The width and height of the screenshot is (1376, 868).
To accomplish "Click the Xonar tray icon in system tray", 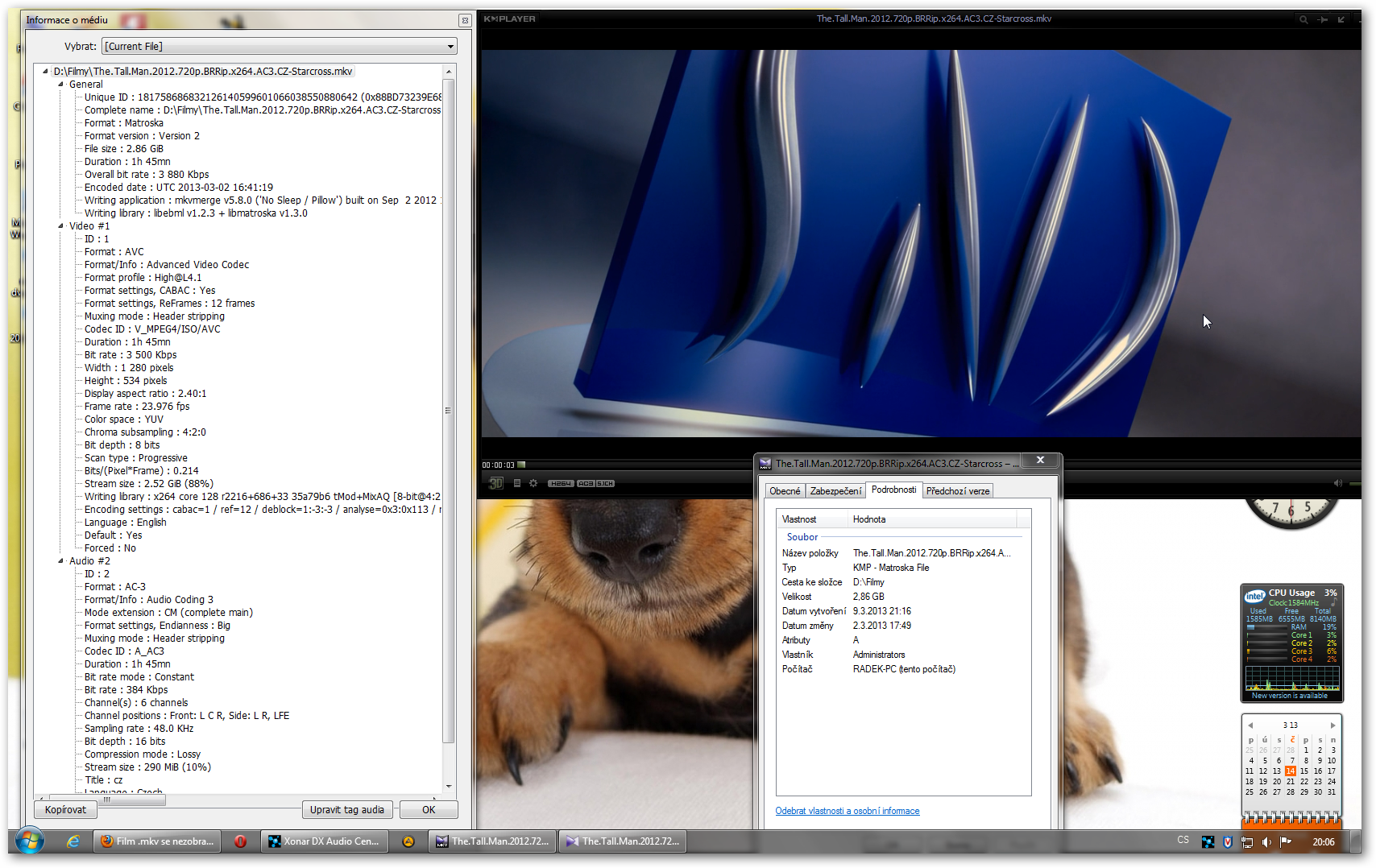I will [x=1208, y=842].
